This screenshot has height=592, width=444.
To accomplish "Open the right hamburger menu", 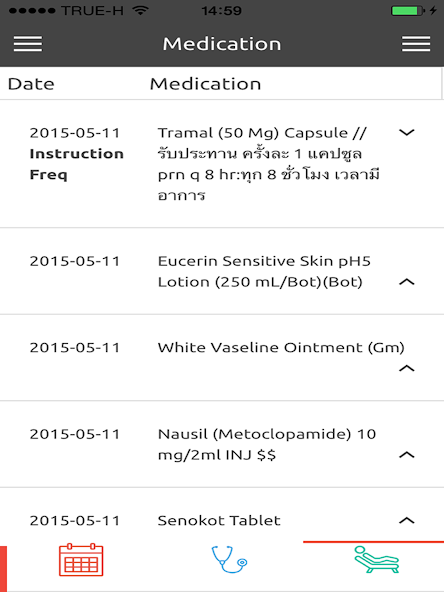I will coord(416,44).
